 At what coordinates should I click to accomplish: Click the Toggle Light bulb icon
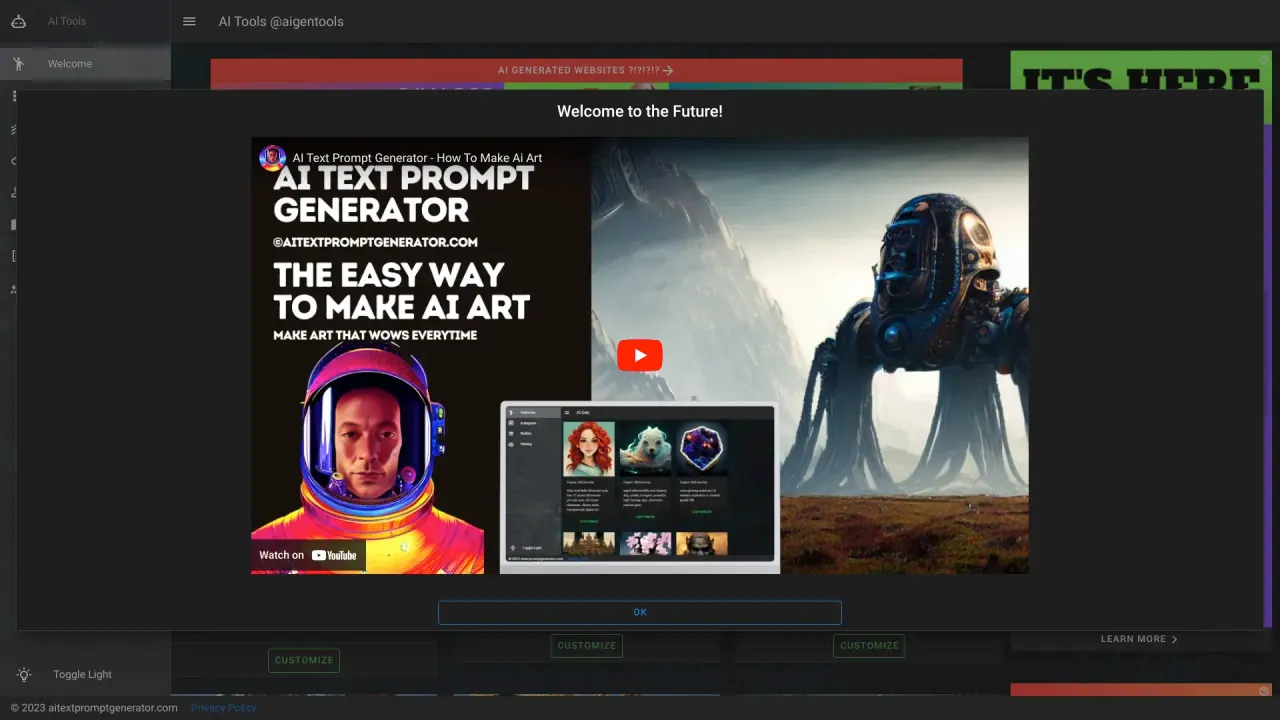[x=24, y=675]
